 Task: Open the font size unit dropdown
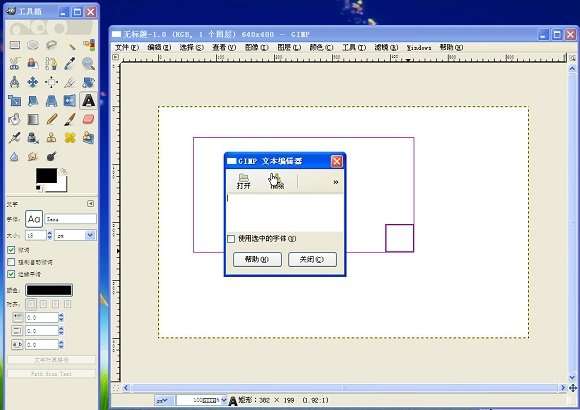coord(75,235)
